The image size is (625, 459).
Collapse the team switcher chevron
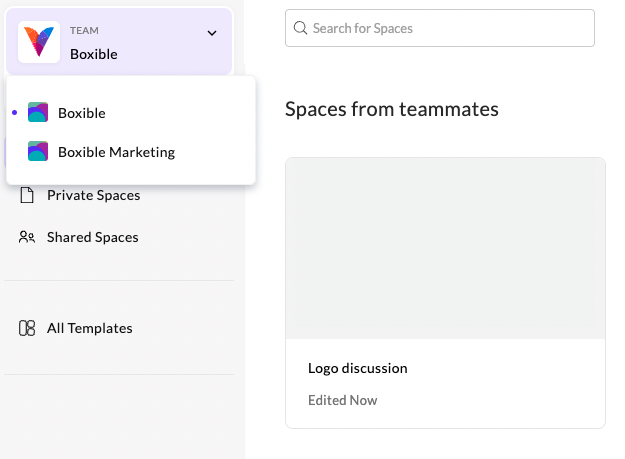(x=212, y=33)
